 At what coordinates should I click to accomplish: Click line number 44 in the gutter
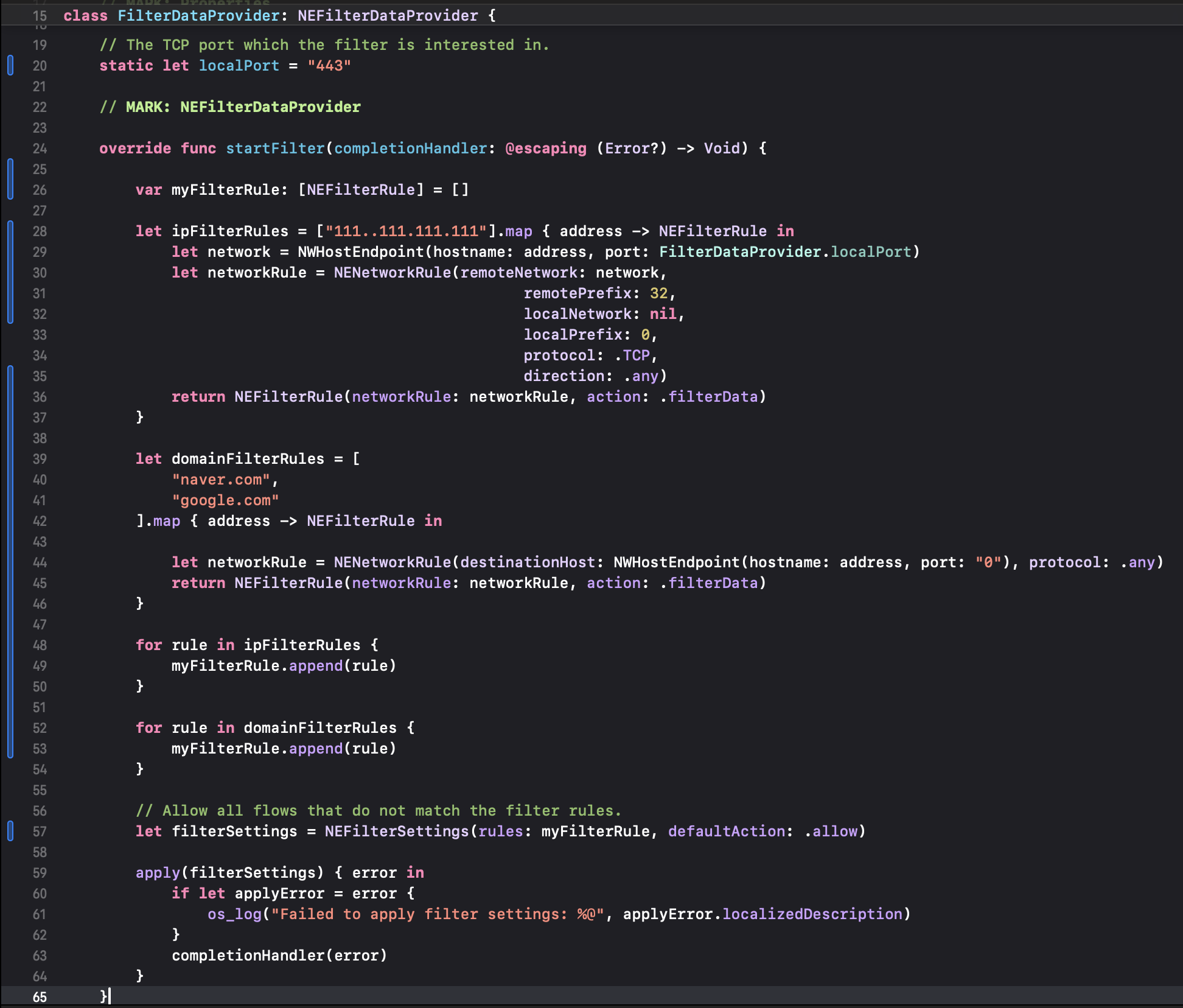[x=40, y=562]
